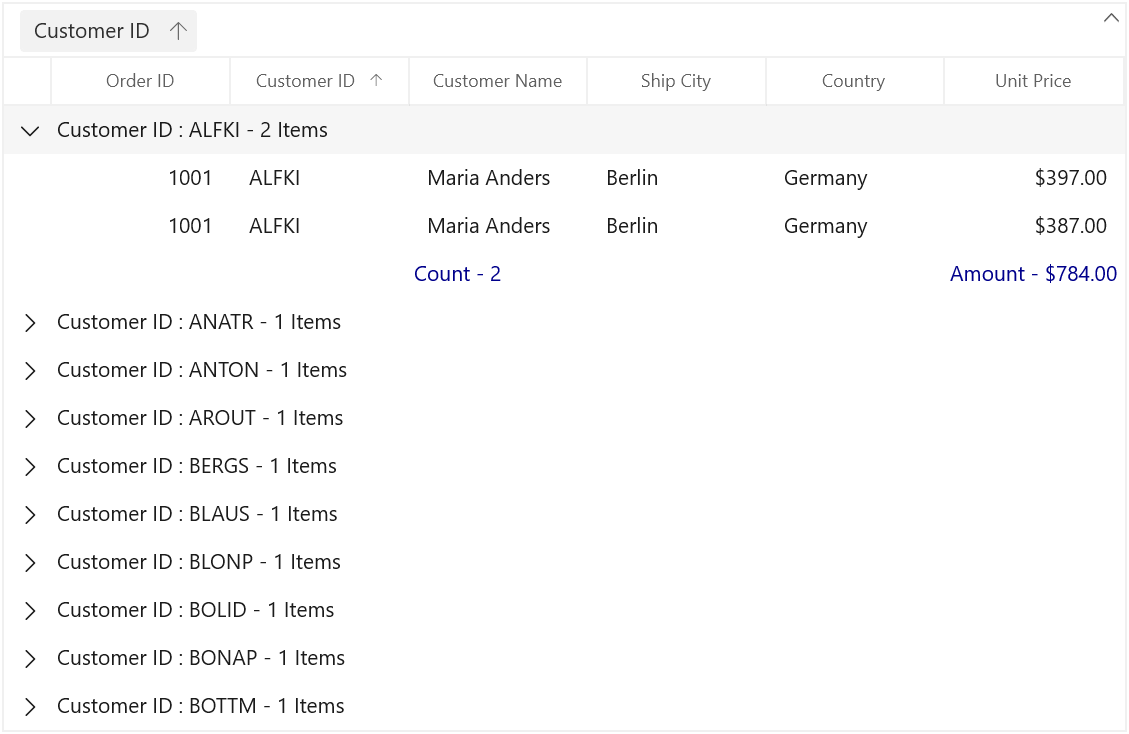
Task: Select ALFKI cell in the $397.00 row
Action: 319,178
